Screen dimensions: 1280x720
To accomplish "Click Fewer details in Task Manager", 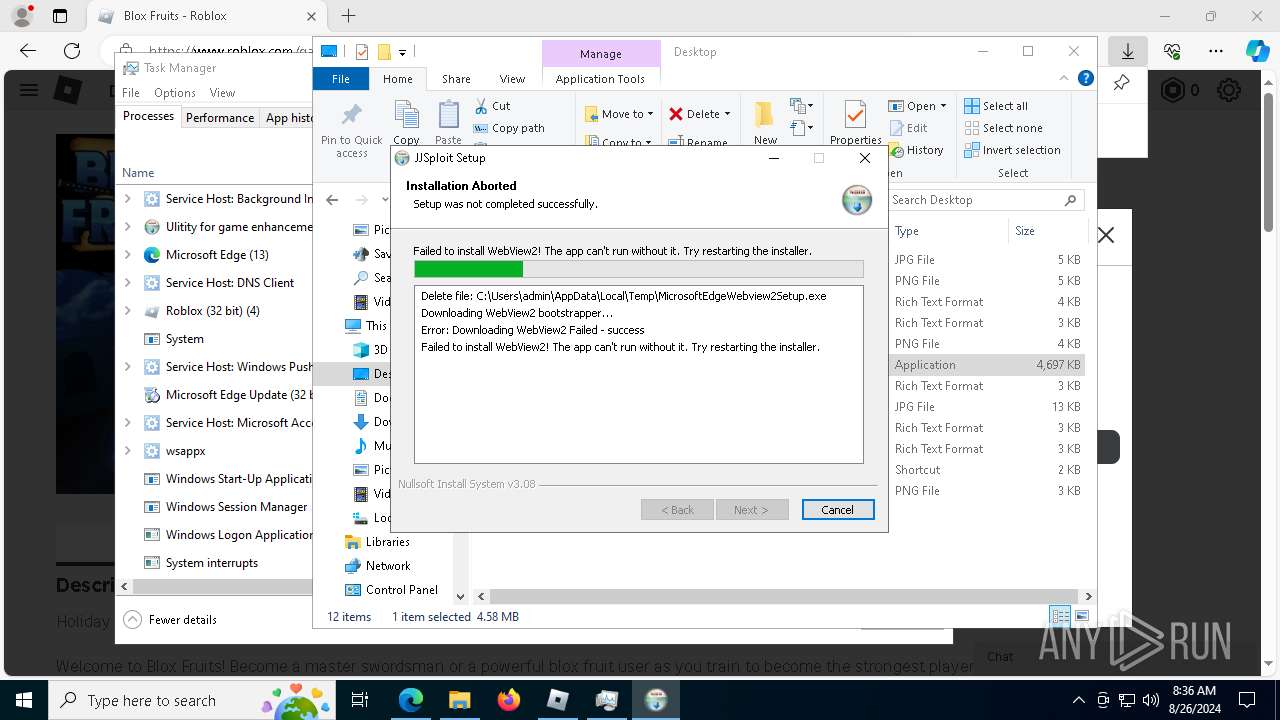I will (170, 620).
